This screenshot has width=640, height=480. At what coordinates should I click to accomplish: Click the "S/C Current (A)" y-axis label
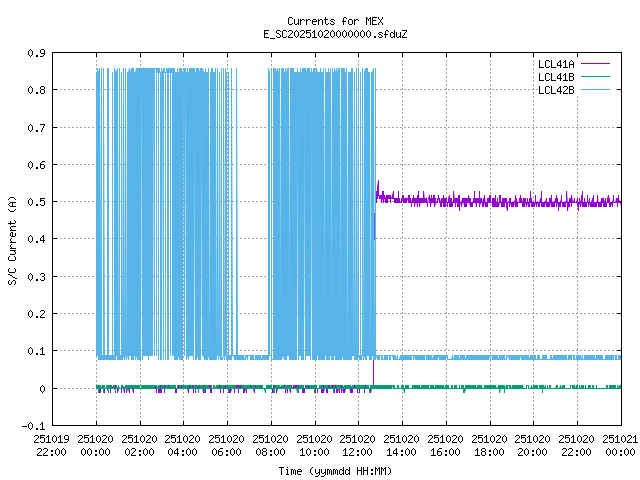(12, 238)
